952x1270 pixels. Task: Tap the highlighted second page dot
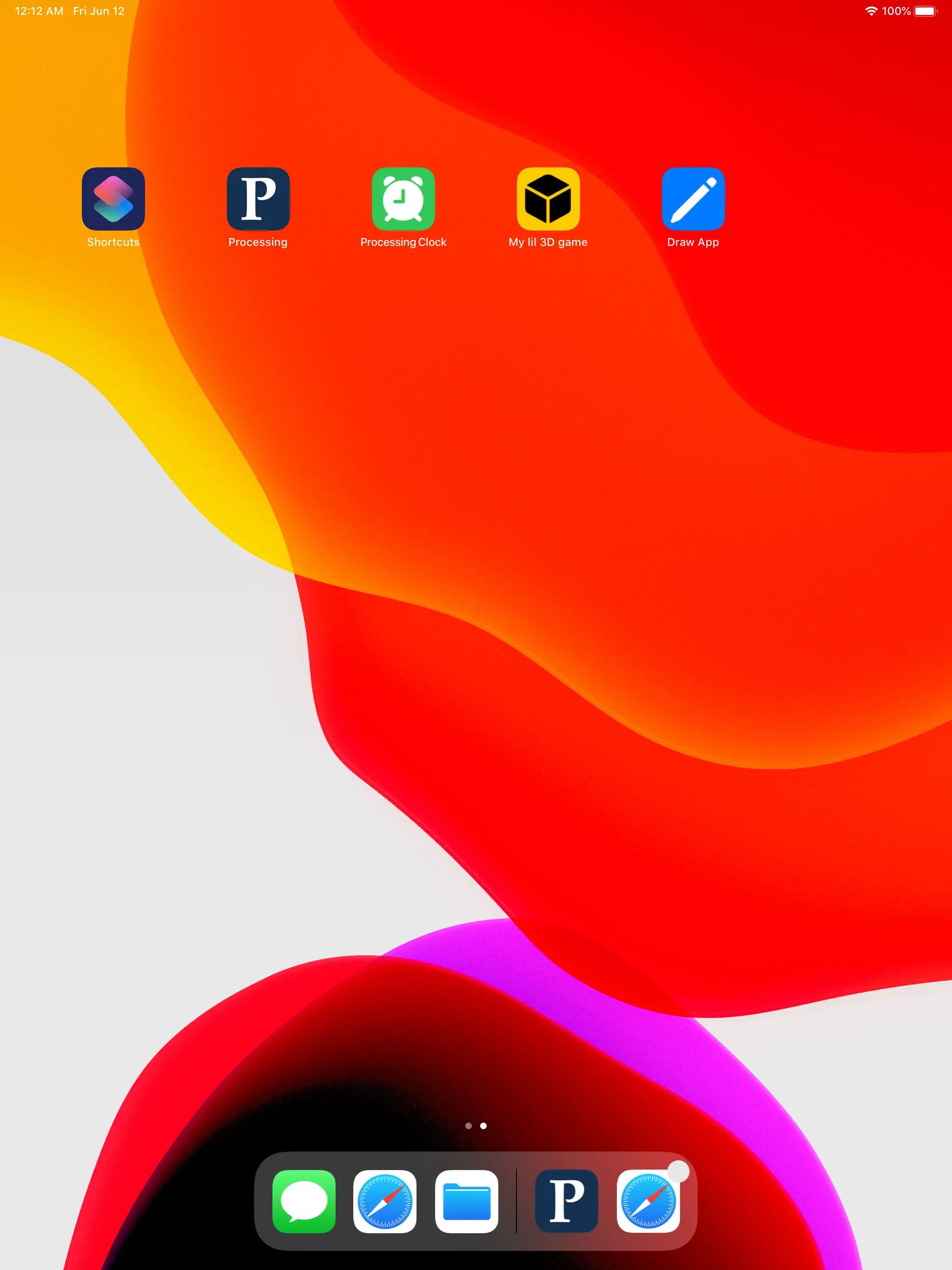point(483,1126)
